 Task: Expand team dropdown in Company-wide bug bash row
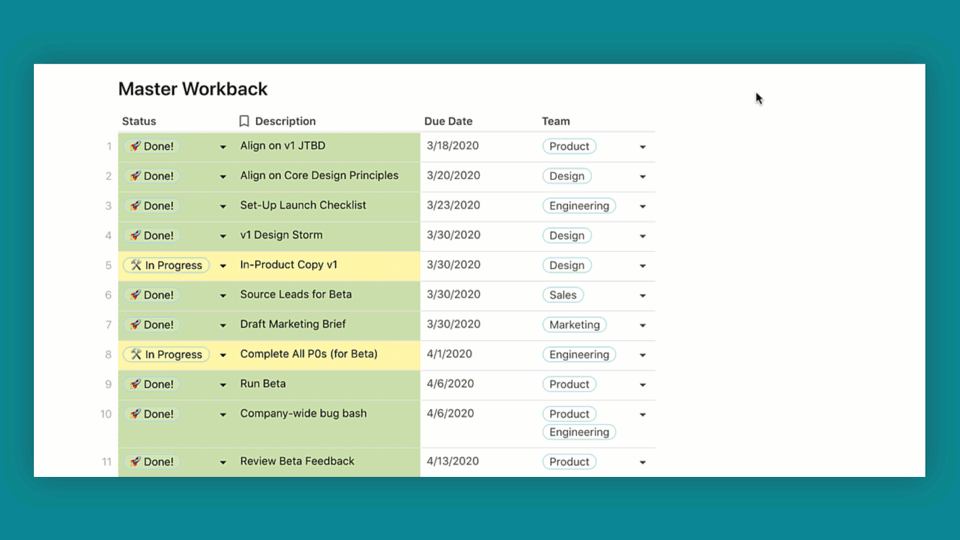(x=642, y=414)
